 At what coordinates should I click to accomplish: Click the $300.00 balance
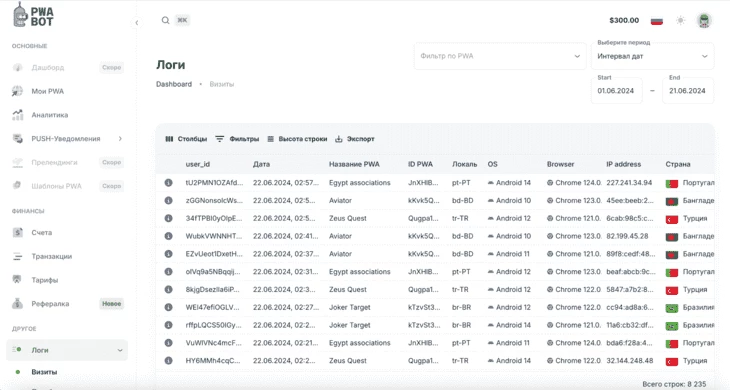click(624, 20)
